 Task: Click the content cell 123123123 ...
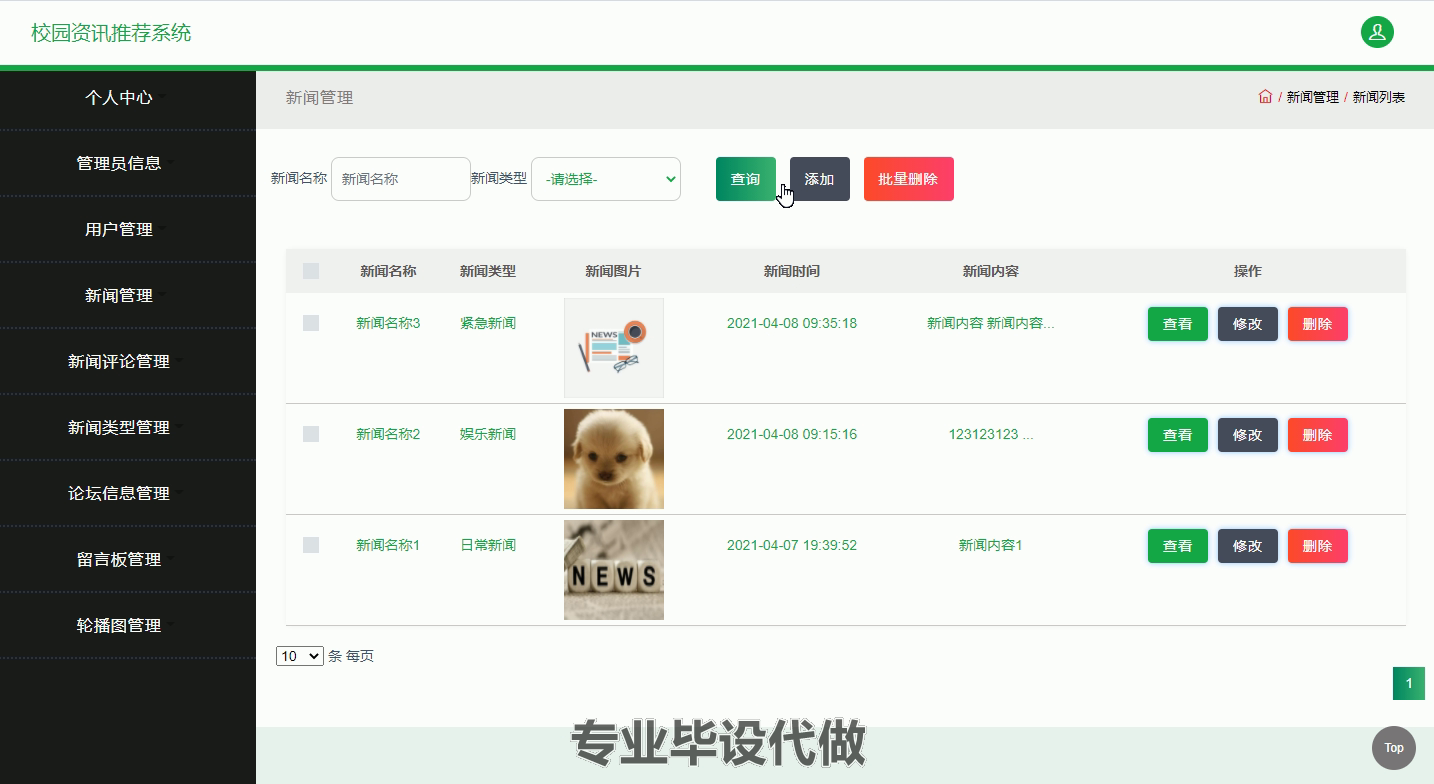[x=991, y=434]
